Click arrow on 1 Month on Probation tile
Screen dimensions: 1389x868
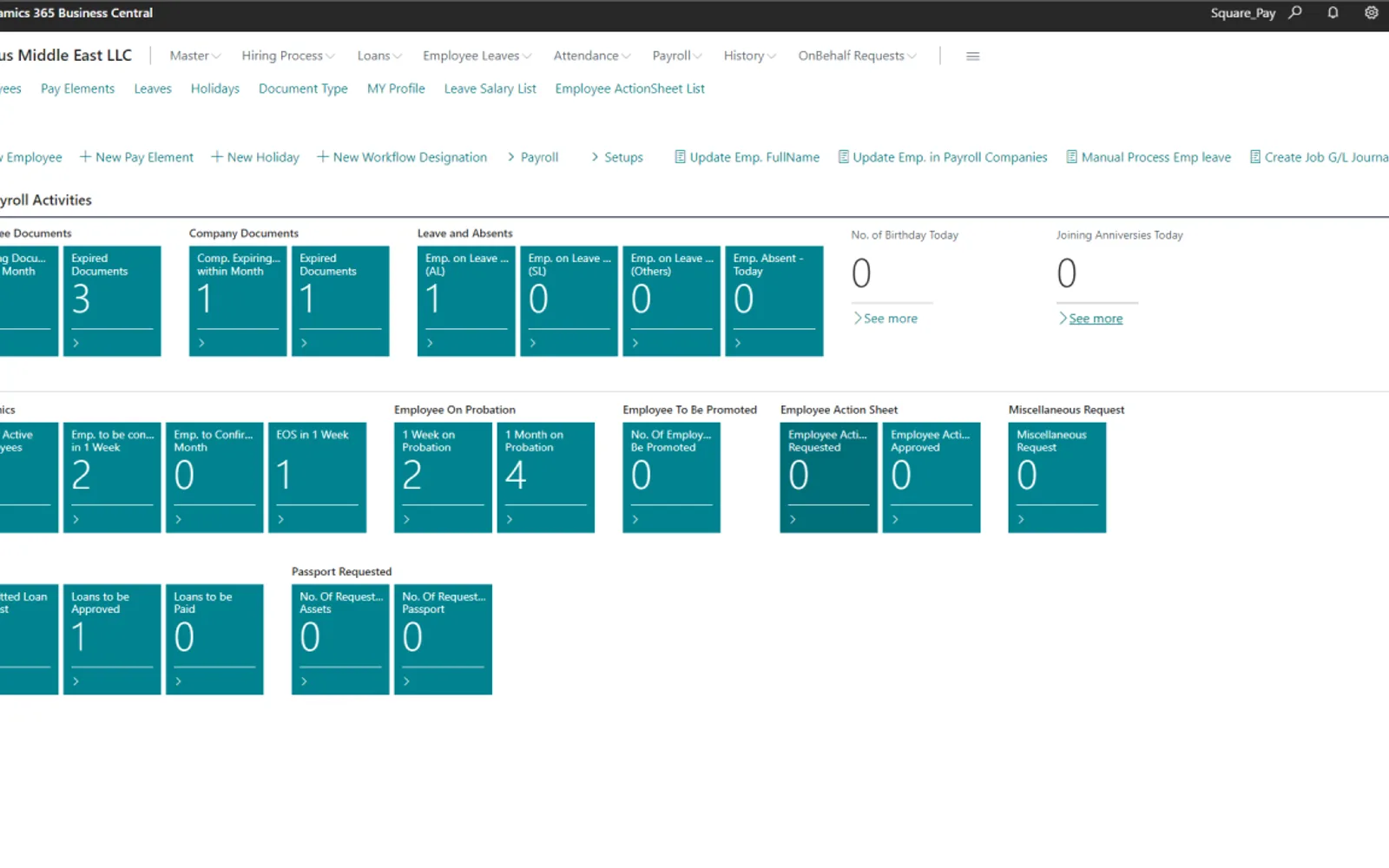click(x=510, y=519)
